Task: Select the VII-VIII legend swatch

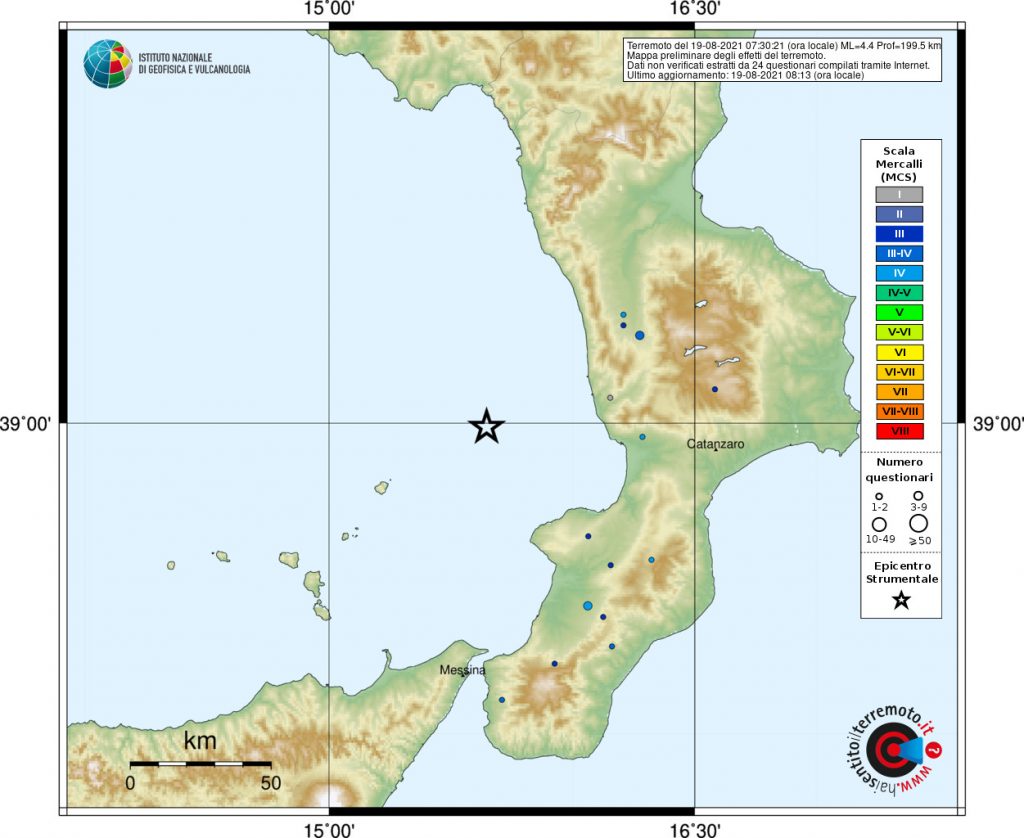Action: (899, 411)
